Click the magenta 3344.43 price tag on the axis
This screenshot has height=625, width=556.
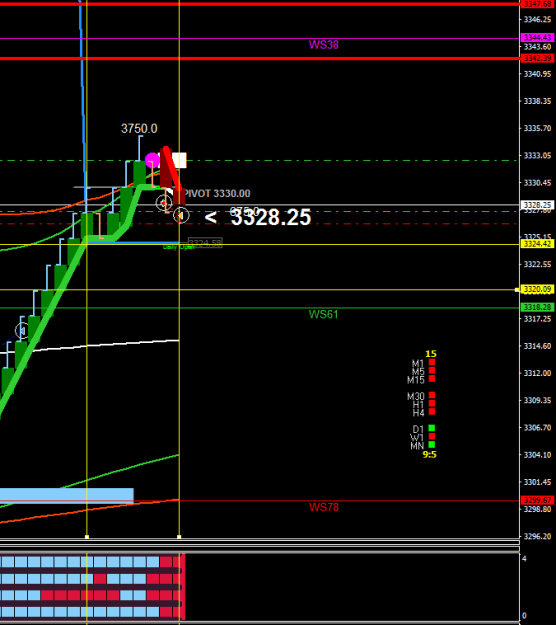[537, 37]
